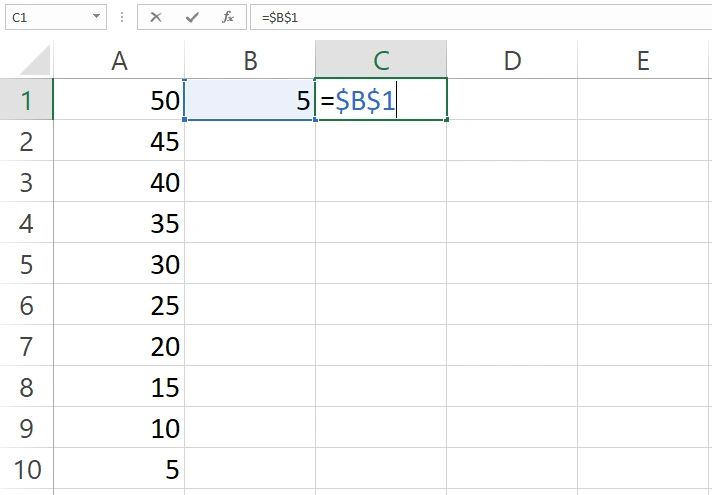Screen dimensions: 712x495
Task: Select row 2 header
Action: tap(26, 140)
